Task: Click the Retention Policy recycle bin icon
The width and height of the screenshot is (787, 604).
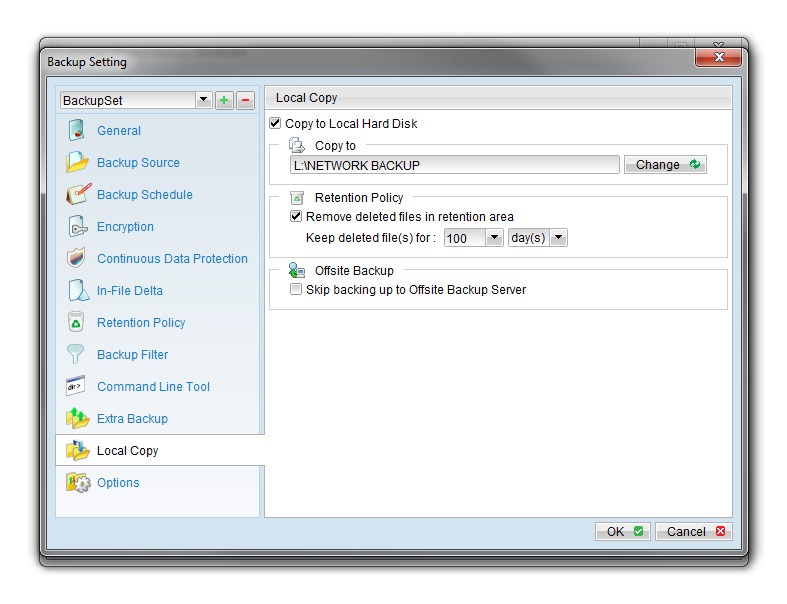Action: pyautogui.click(x=76, y=322)
